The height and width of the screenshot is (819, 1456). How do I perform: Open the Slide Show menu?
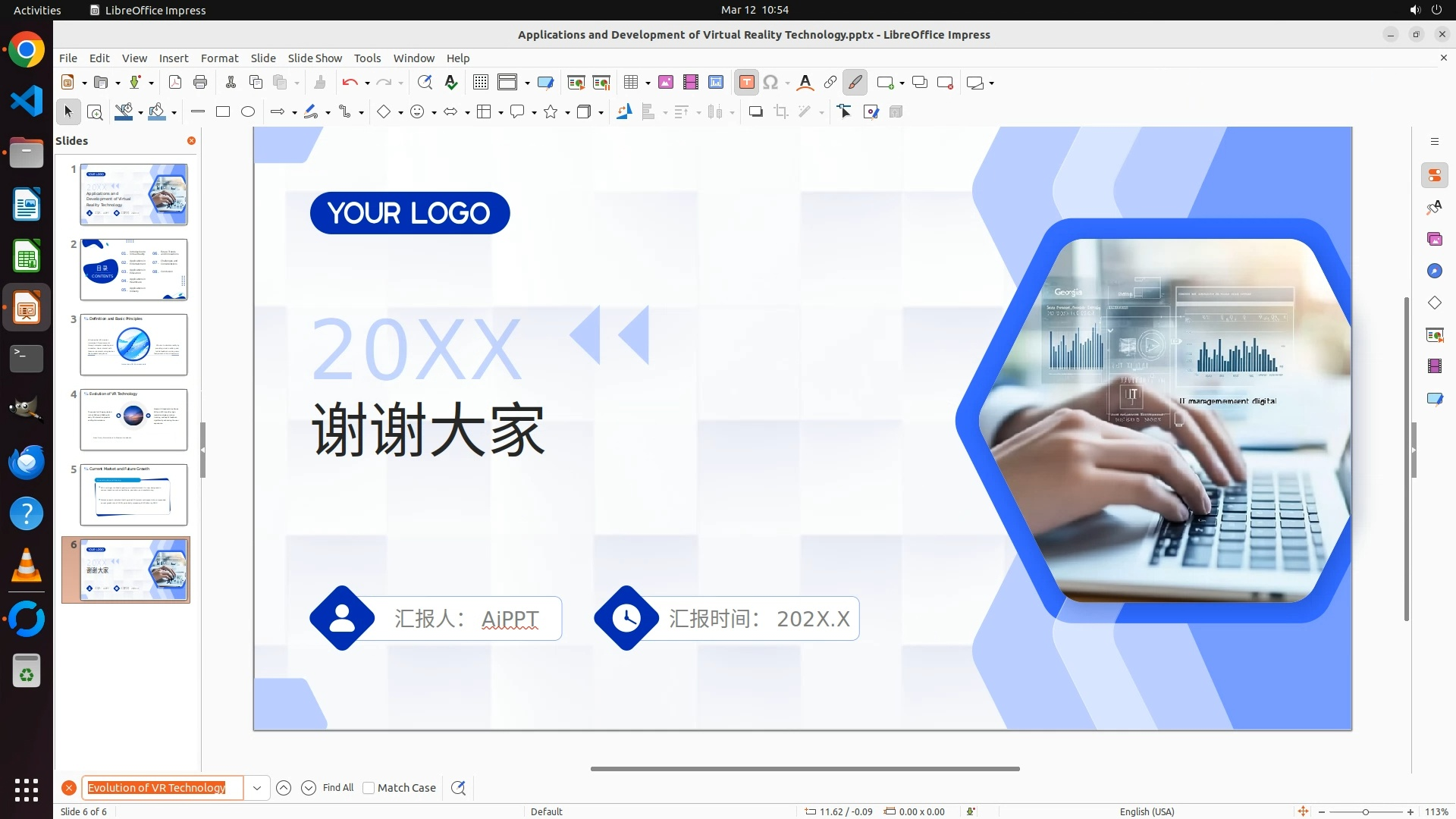point(315,58)
